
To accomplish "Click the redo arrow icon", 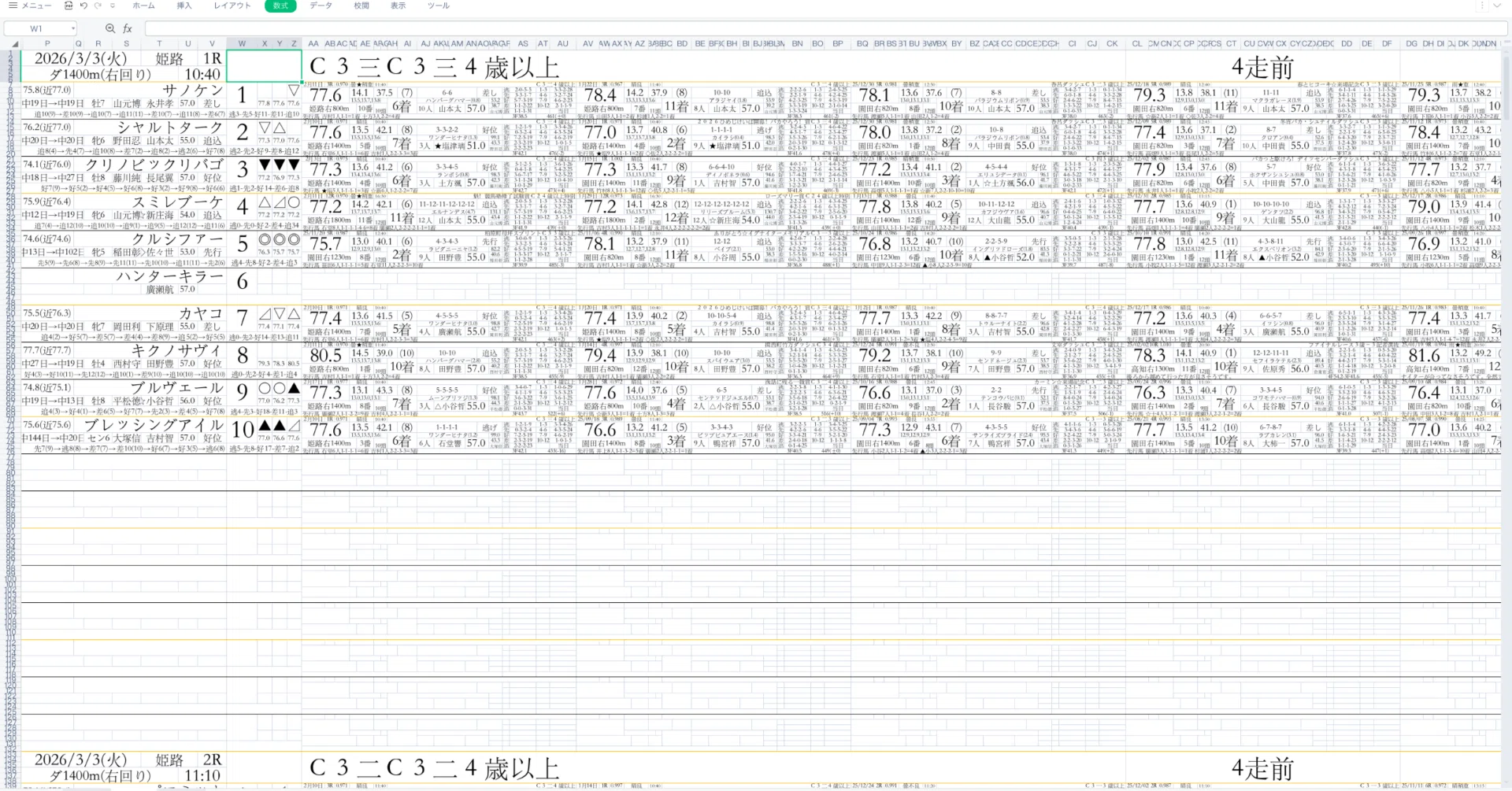I will [98, 6].
